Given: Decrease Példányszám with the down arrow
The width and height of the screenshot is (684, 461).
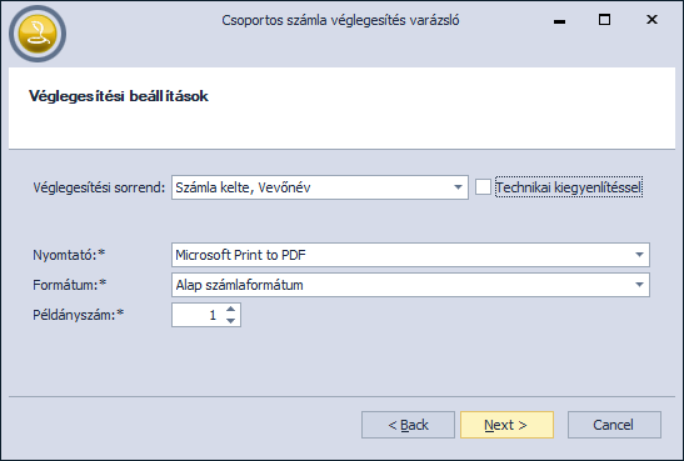Looking at the screenshot, I should [231, 321].
